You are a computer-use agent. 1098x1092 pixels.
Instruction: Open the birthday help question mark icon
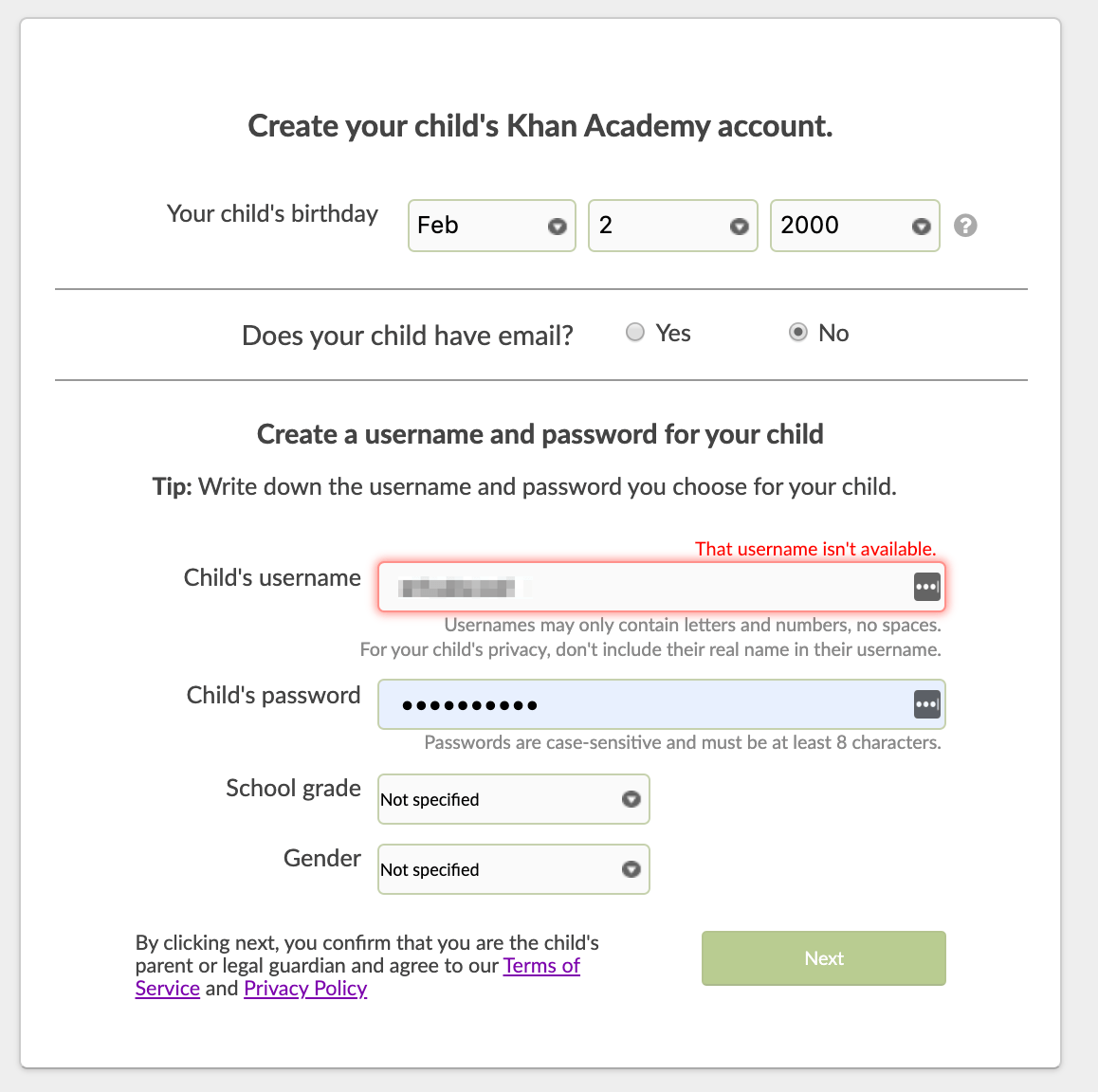pos(965,226)
